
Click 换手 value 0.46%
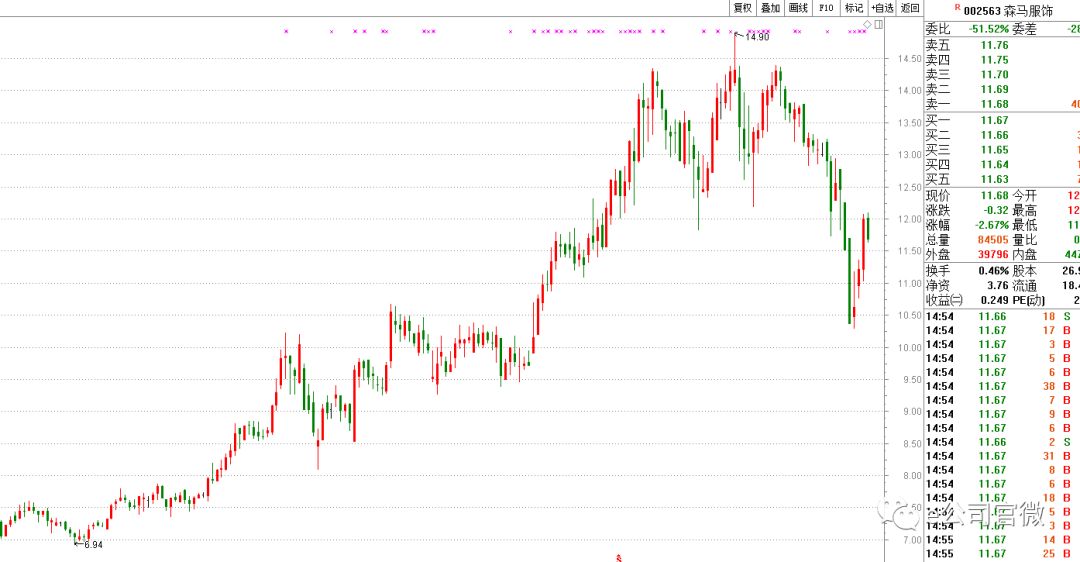994,271
